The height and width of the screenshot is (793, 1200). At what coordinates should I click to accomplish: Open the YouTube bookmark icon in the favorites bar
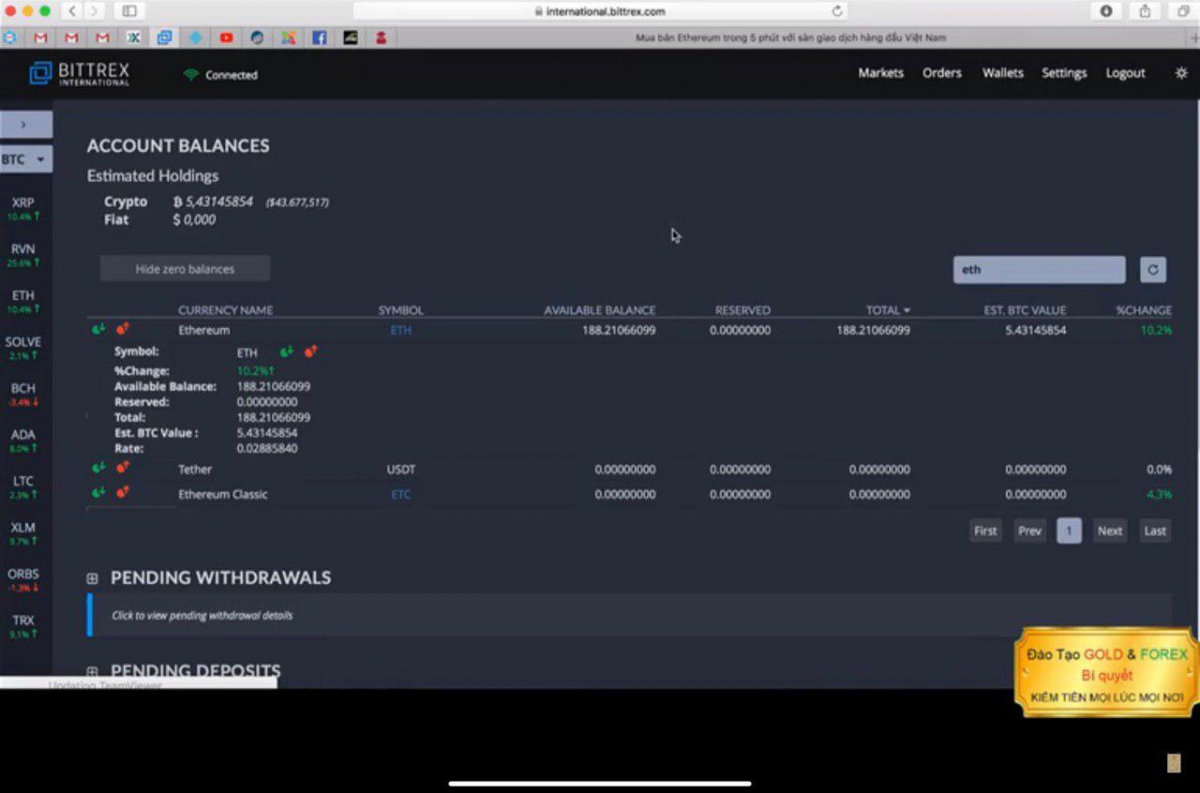pos(226,38)
